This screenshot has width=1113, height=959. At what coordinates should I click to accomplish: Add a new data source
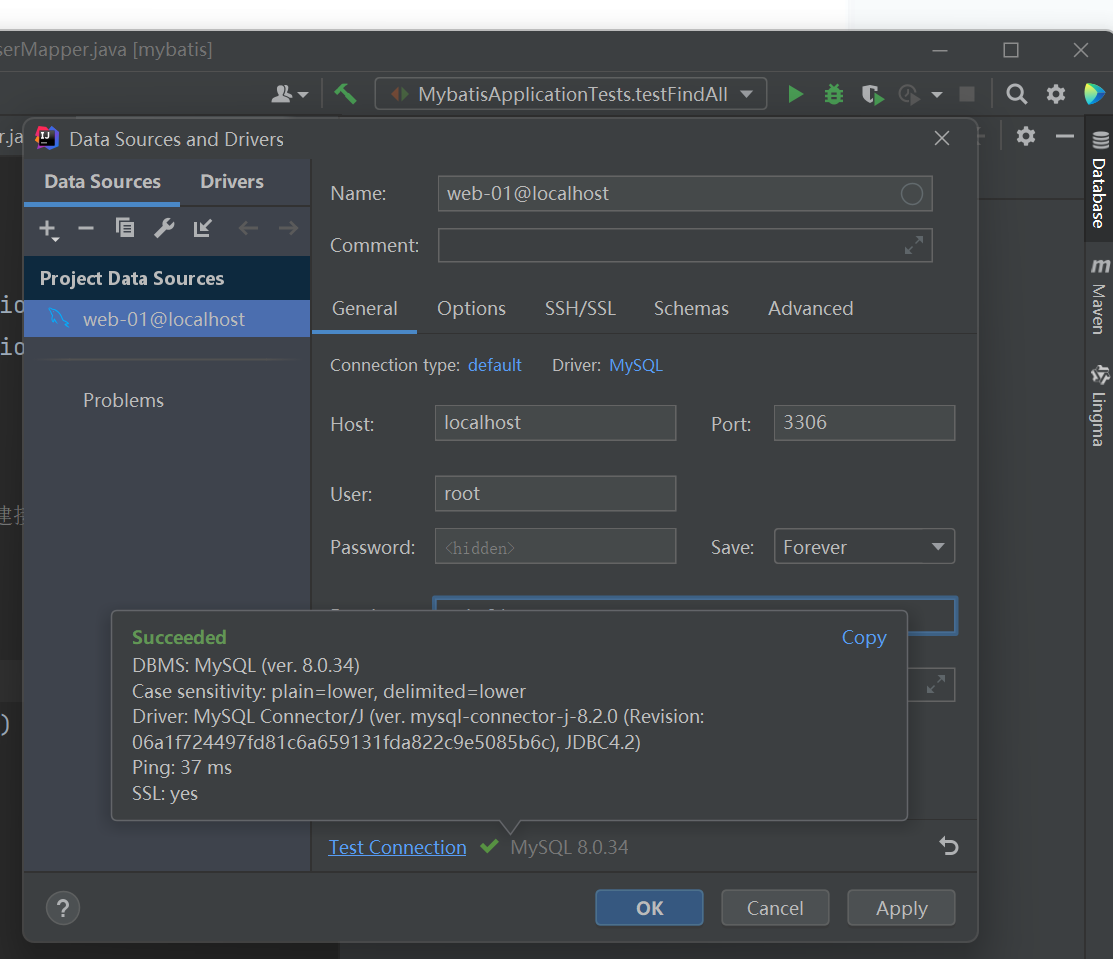tap(48, 229)
